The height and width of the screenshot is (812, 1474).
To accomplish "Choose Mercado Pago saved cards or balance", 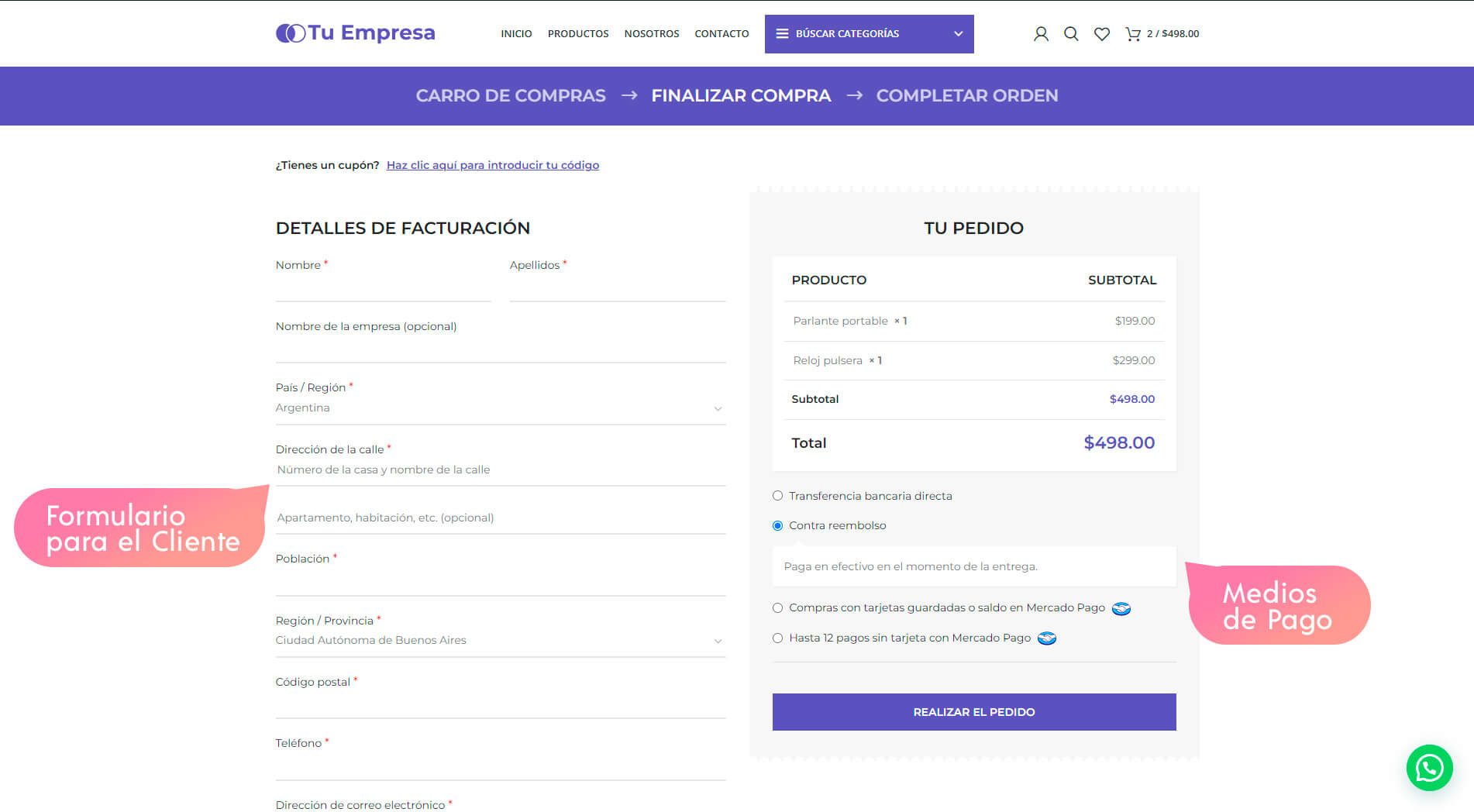I will (777, 608).
